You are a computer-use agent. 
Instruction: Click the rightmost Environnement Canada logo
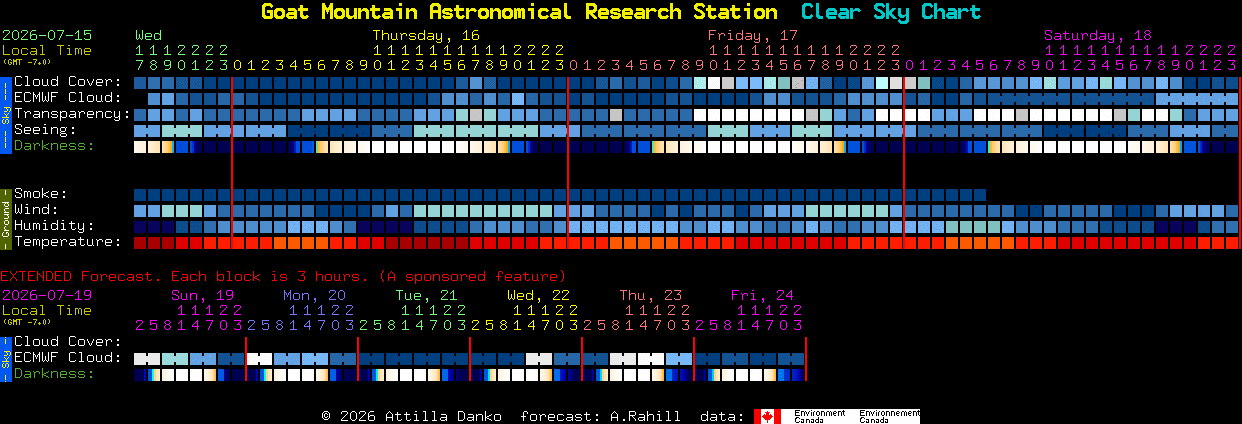point(889,416)
